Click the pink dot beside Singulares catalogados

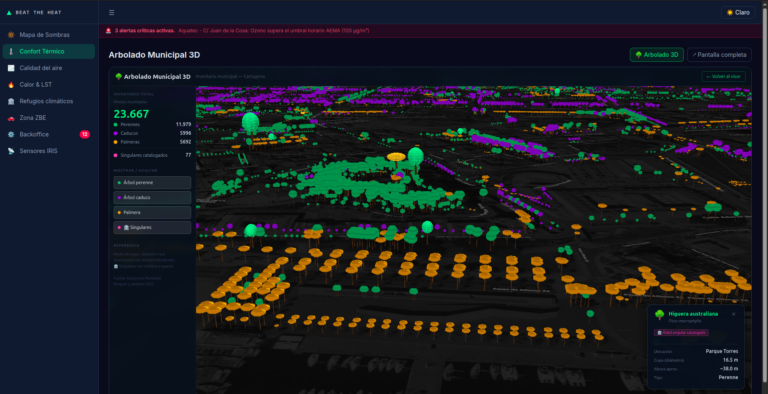coord(116,155)
